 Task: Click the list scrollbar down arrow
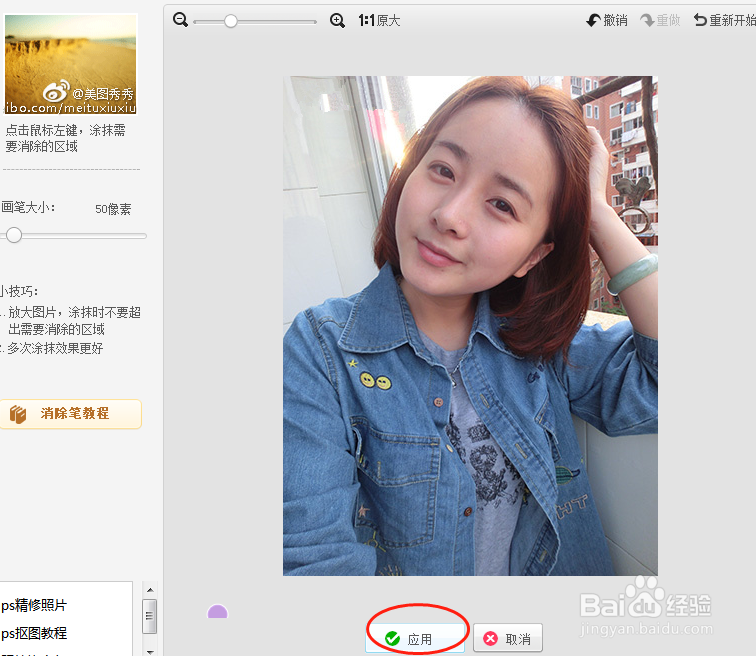[150, 652]
